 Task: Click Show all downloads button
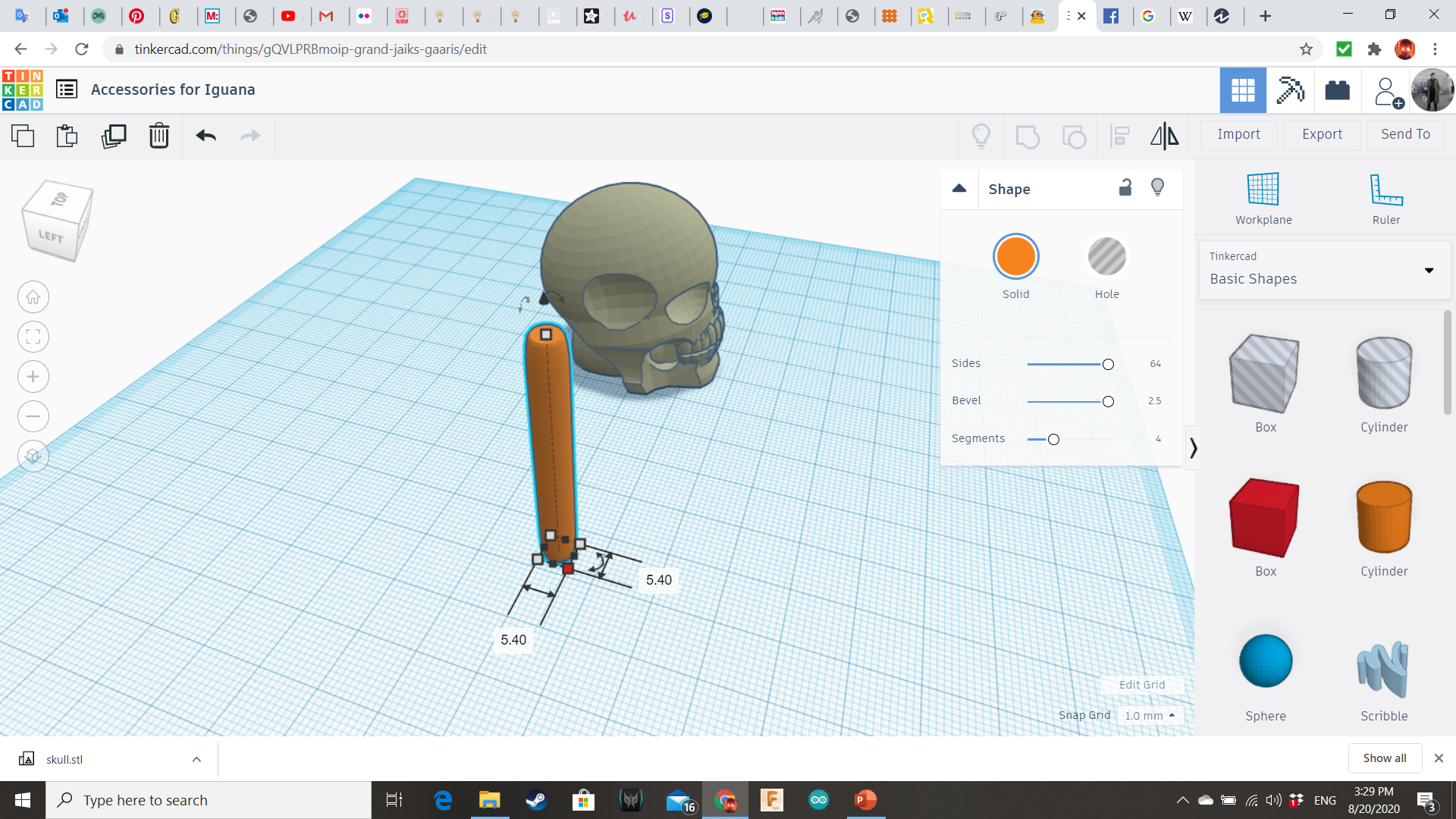[1385, 758]
